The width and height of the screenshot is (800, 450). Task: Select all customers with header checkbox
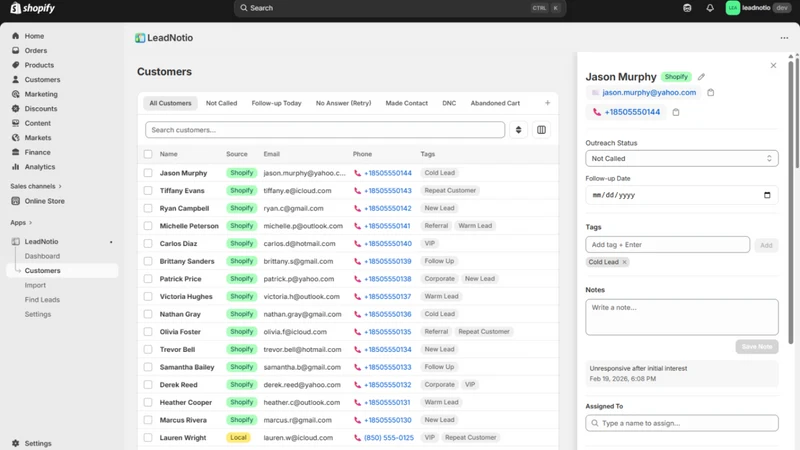pyautogui.click(x=148, y=154)
